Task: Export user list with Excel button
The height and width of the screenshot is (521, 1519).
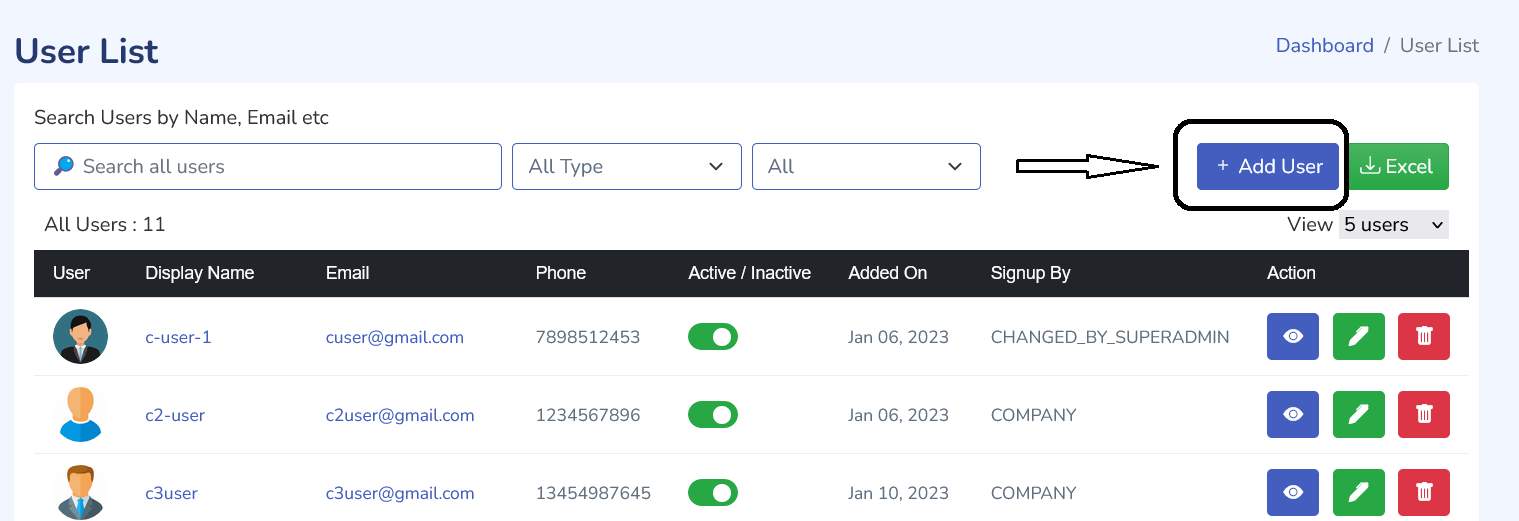Action: coord(1399,167)
